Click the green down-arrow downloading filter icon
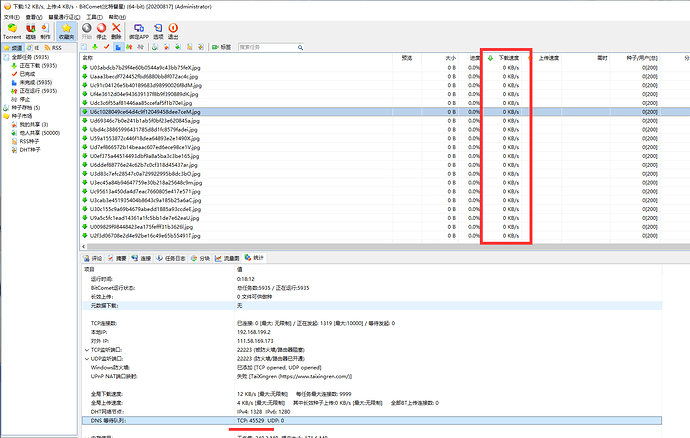This screenshot has width=690, height=438. tap(95, 47)
